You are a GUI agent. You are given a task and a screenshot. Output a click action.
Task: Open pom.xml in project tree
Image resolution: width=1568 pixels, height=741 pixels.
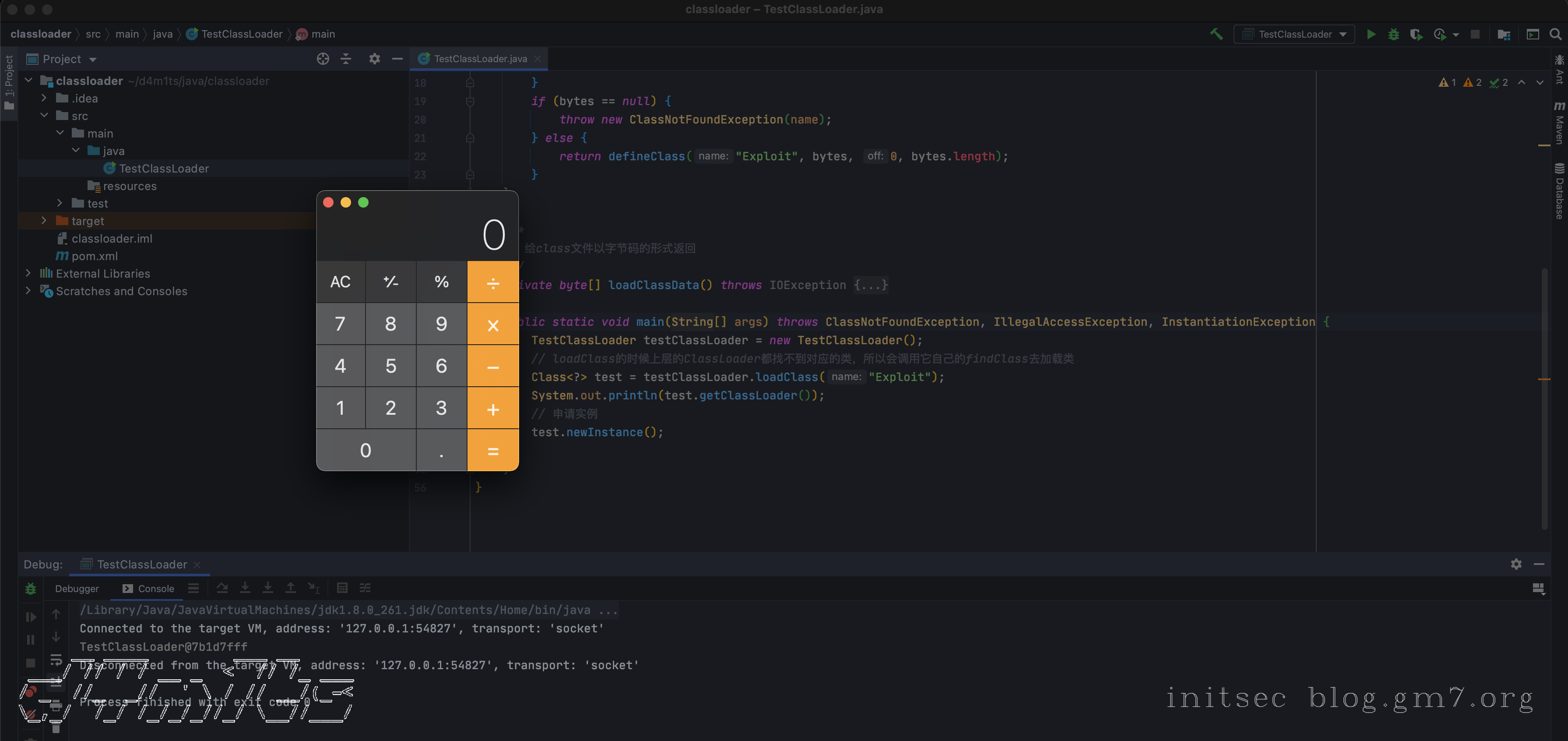pyautogui.click(x=95, y=256)
